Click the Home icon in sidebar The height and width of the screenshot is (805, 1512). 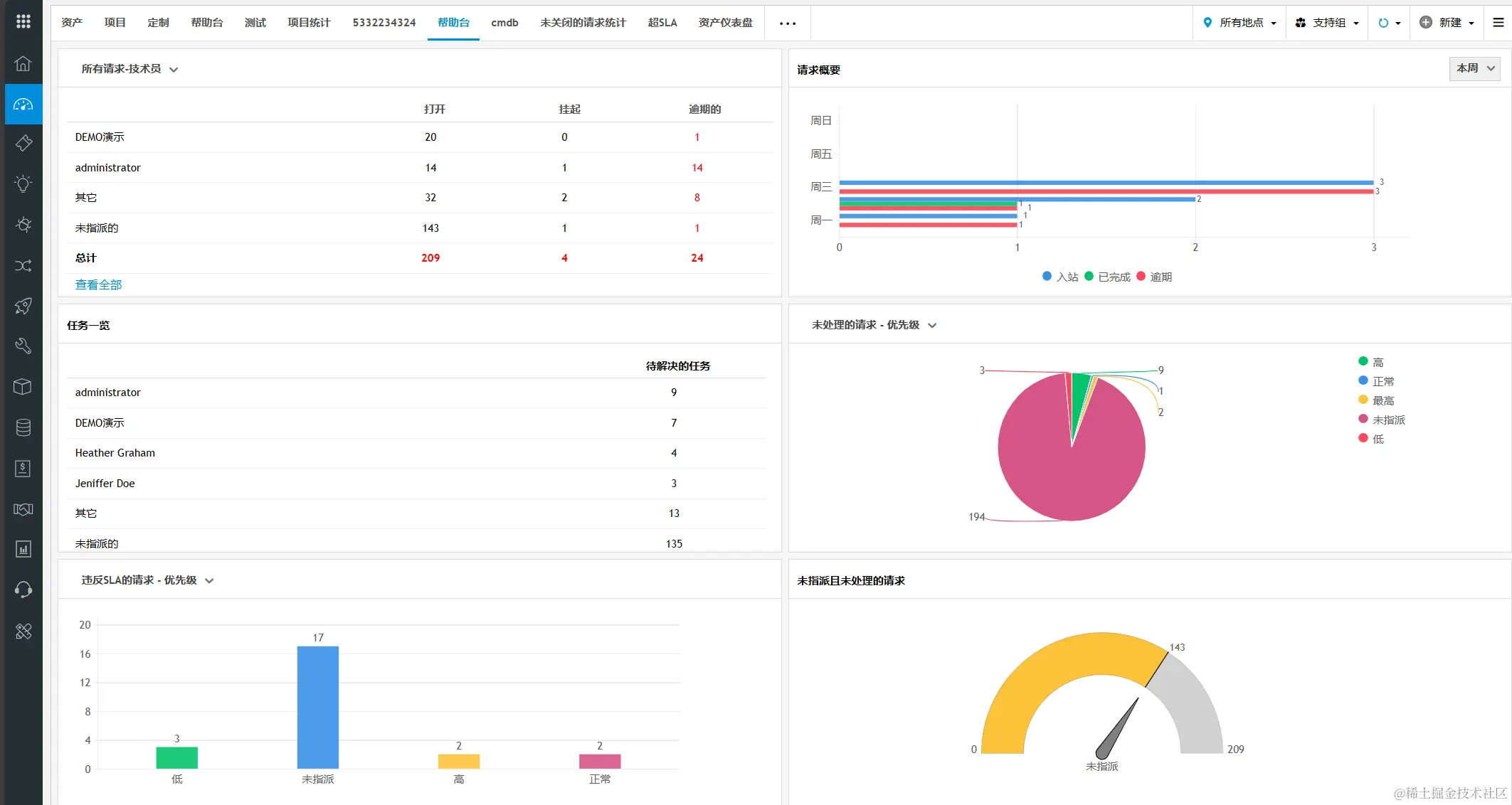[23, 64]
